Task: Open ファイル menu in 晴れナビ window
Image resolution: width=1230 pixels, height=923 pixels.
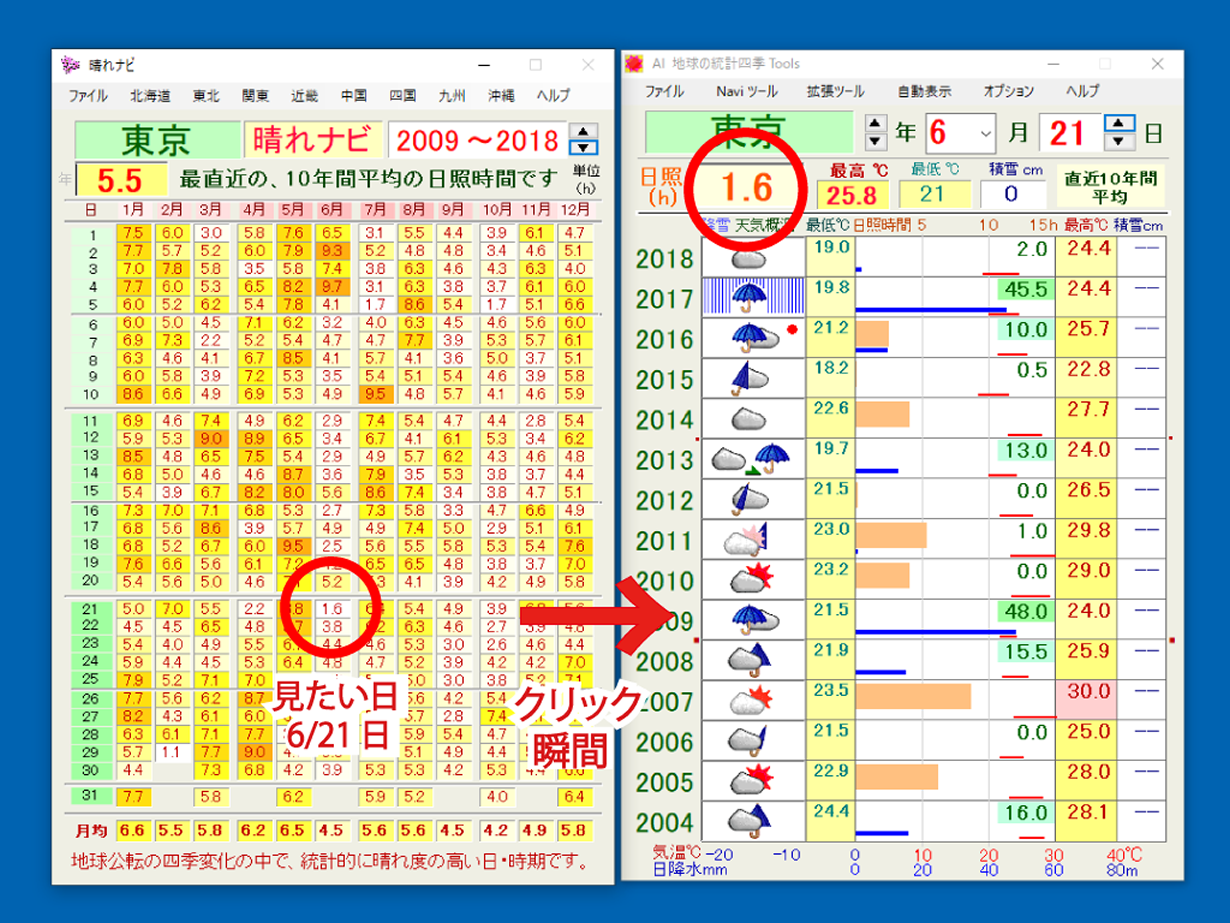Action: [x=88, y=96]
